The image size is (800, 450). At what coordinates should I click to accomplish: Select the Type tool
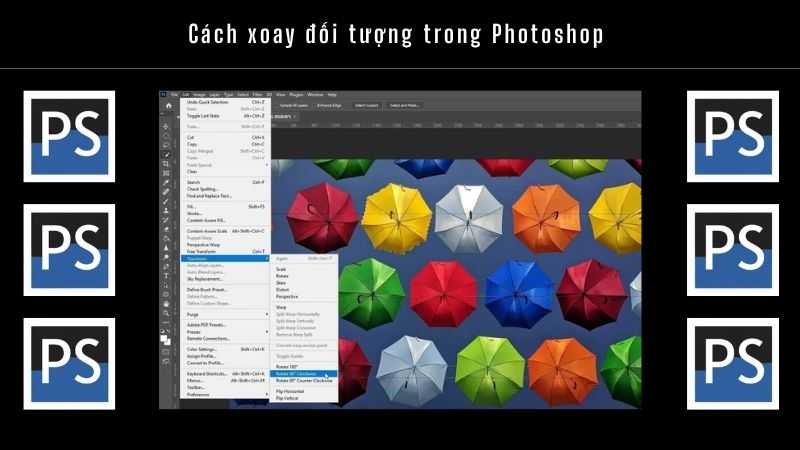tap(166, 276)
